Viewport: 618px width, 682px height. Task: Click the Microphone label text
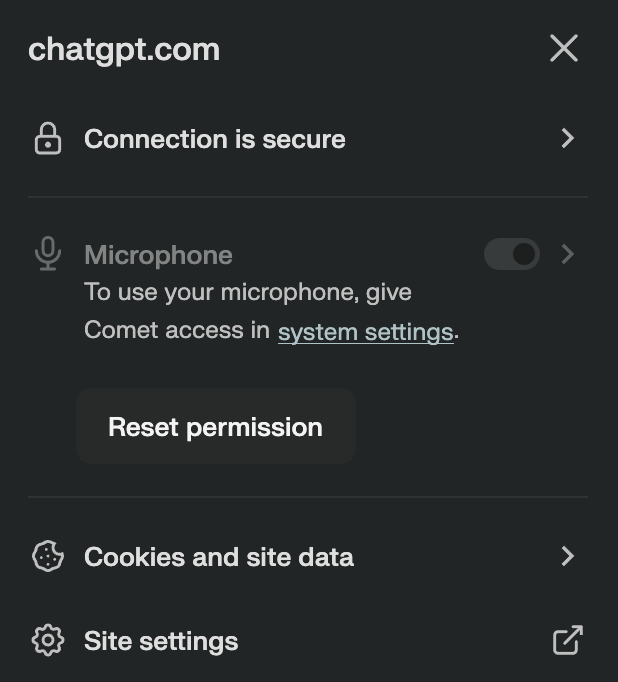[x=158, y=255]
